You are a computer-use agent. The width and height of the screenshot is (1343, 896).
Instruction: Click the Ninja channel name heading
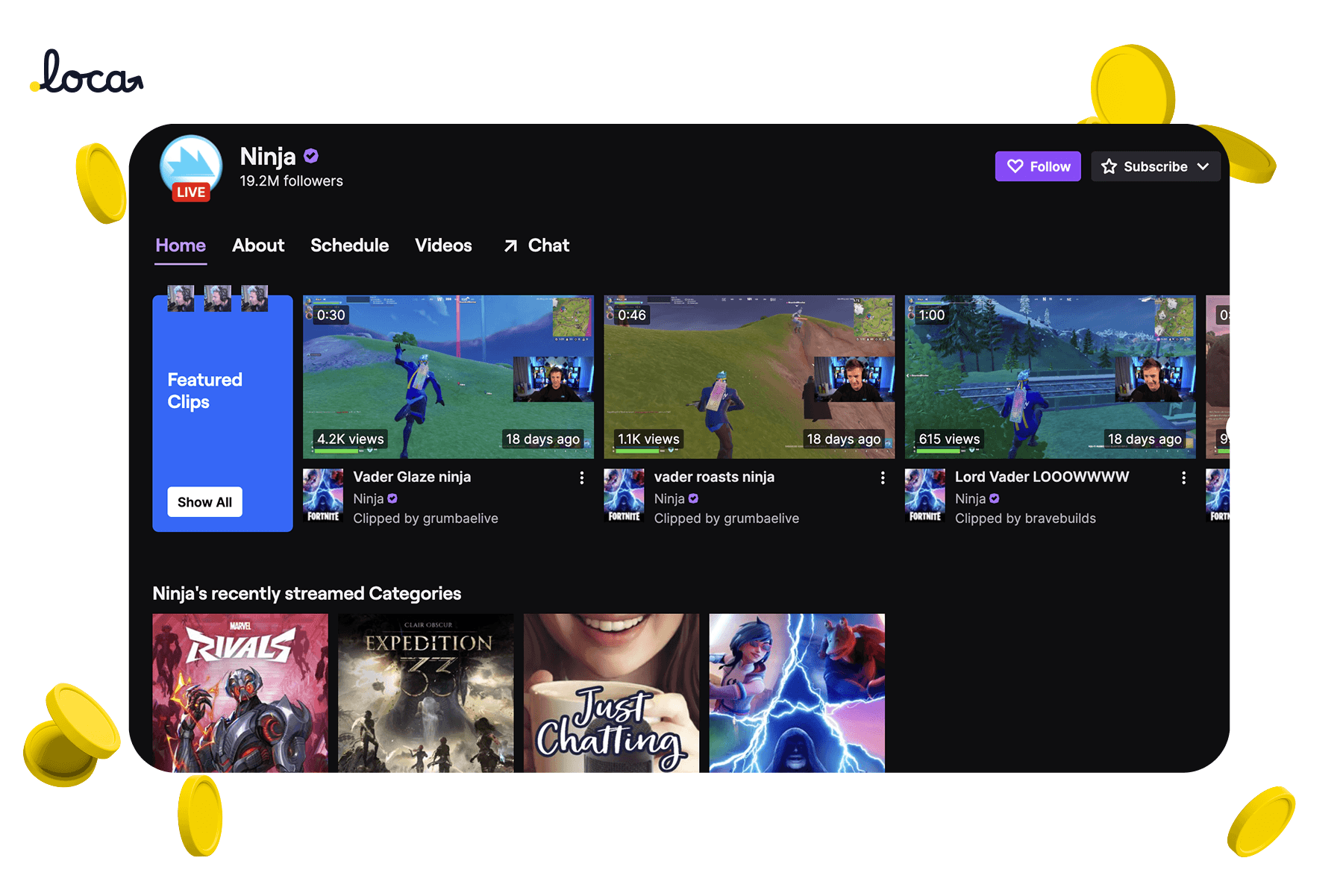(268, 156)
